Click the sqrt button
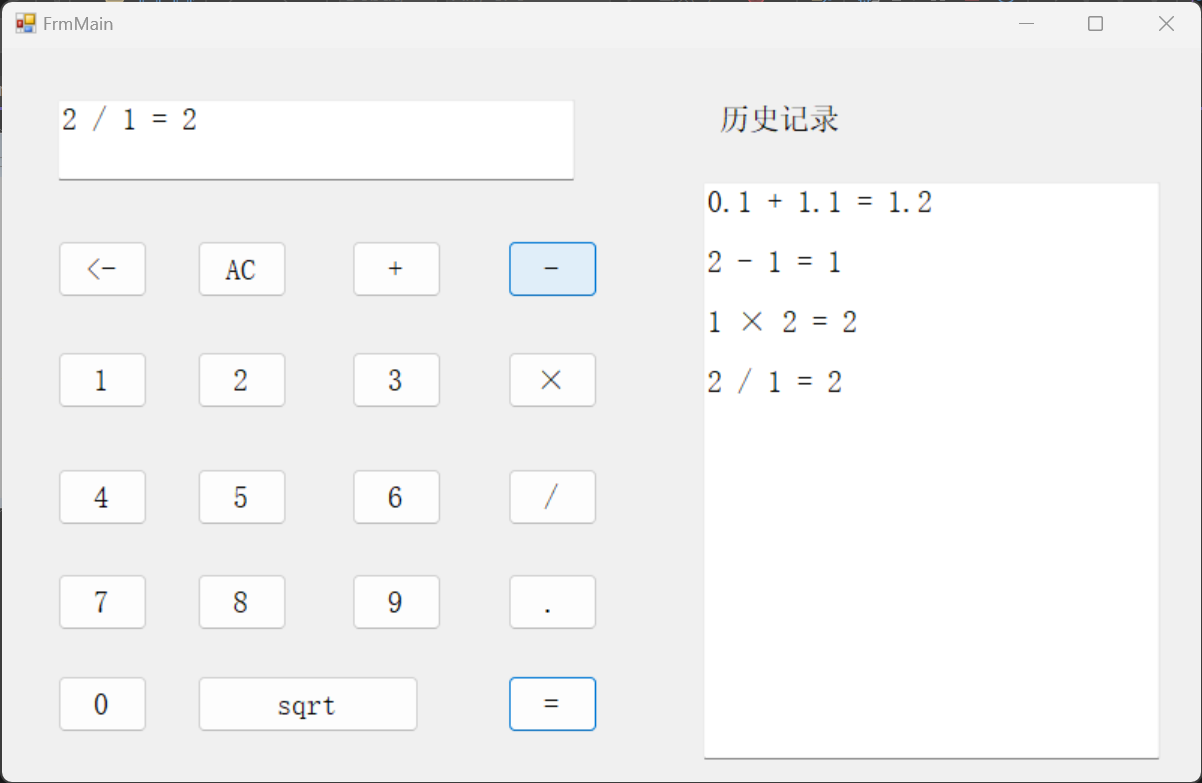This screenshot has width=1202, height=783. pos(307,704)
